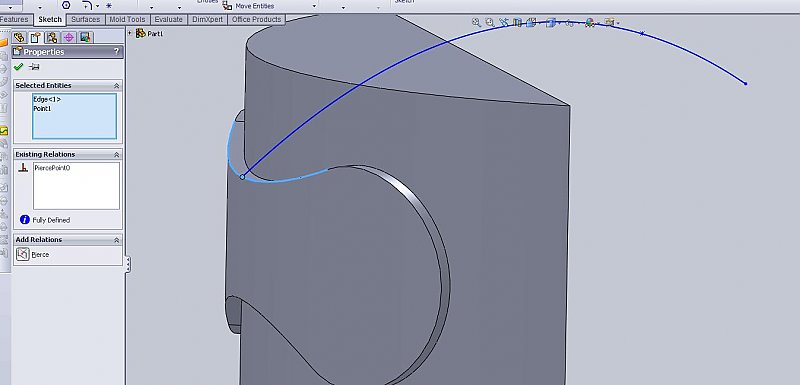This screenshot has width=800, height=385.
Task: Expand the Part1 tree node
Action: pyautogui.click(x=130, y=33)
